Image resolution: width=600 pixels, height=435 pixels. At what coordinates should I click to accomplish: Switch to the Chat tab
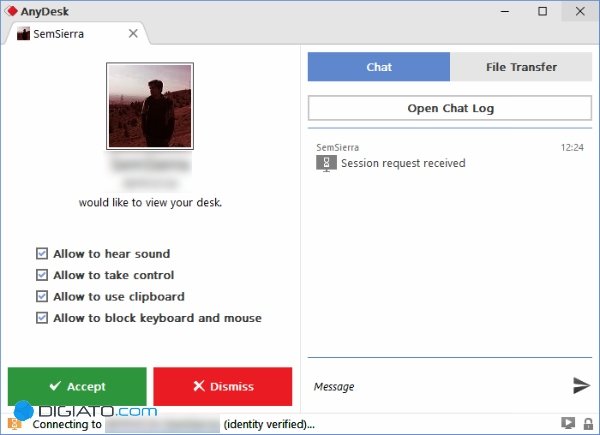(x=379, y=67)
